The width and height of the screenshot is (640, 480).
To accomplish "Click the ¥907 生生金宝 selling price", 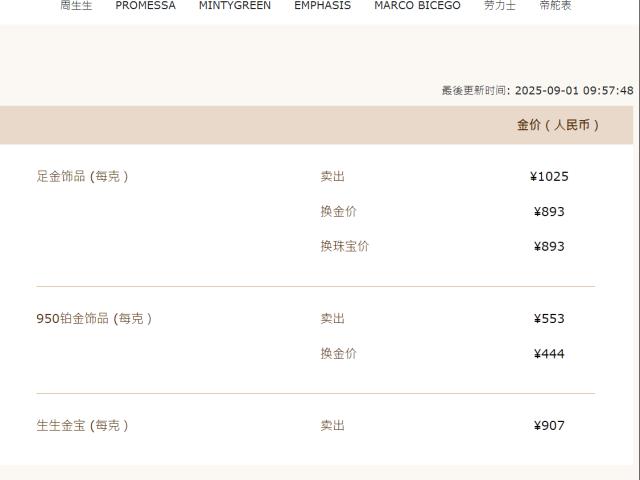I will click(x=549, y=426).
